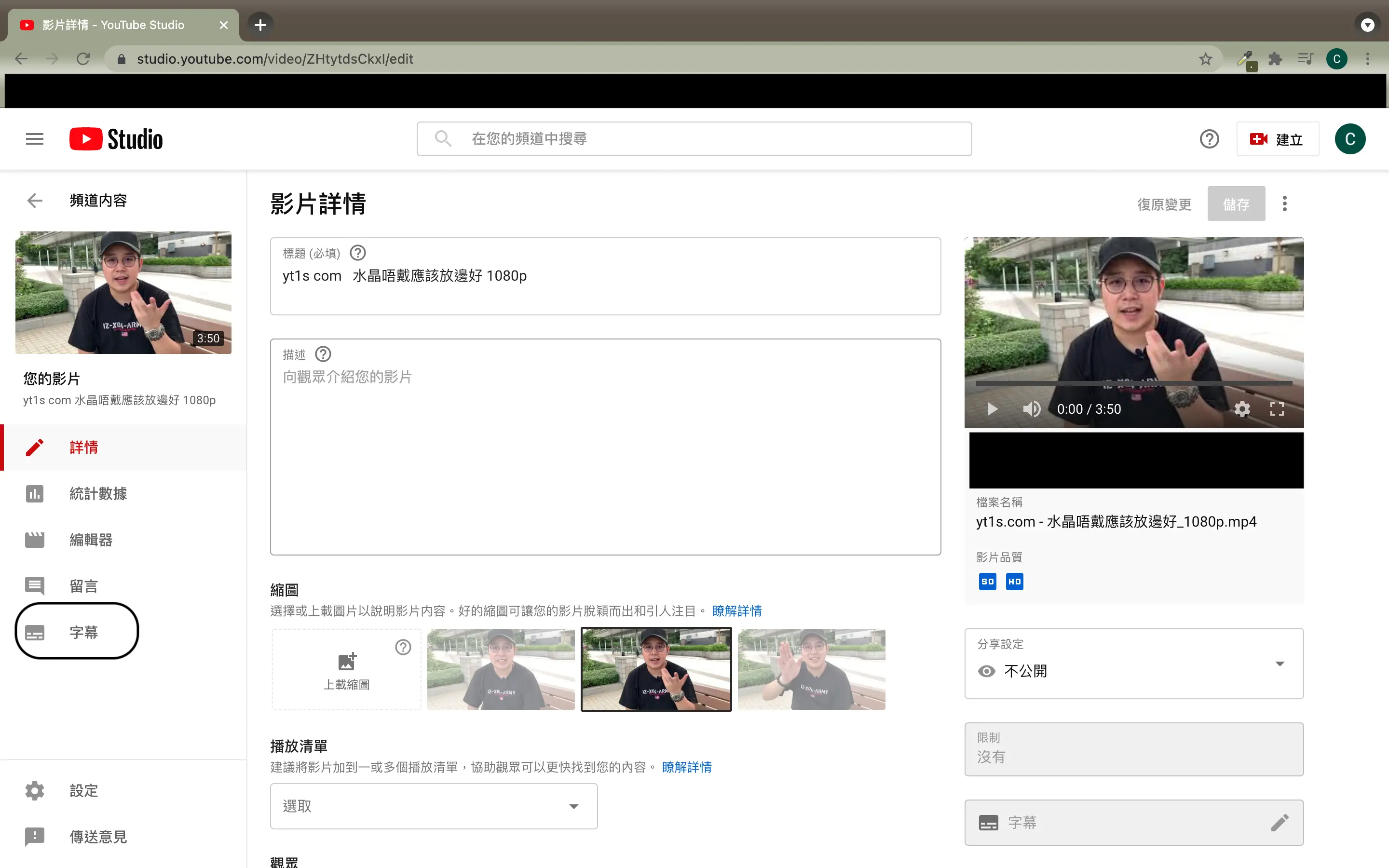Open the hamburger navigation menu
Viewport: 1389px width, 868px height.
click(x=34, y=139)
